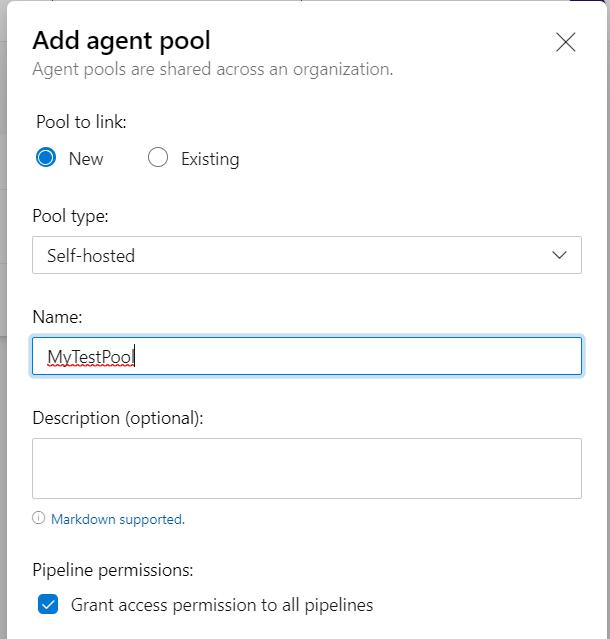Select the New pool radio button
This screenshot has height=639, width=610.
point(46,157)
